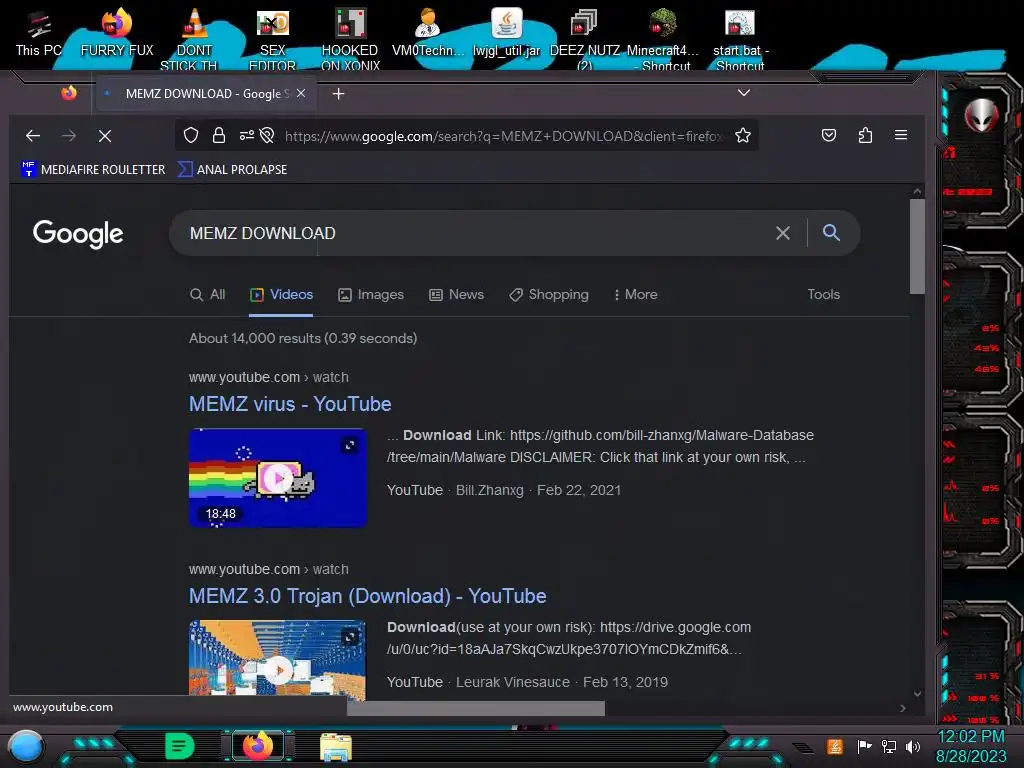Image resolution: width=1024 pixels, height=768 pixels.
Task: Open the second bookmarks toolbar bookmark
Action: 232,169
